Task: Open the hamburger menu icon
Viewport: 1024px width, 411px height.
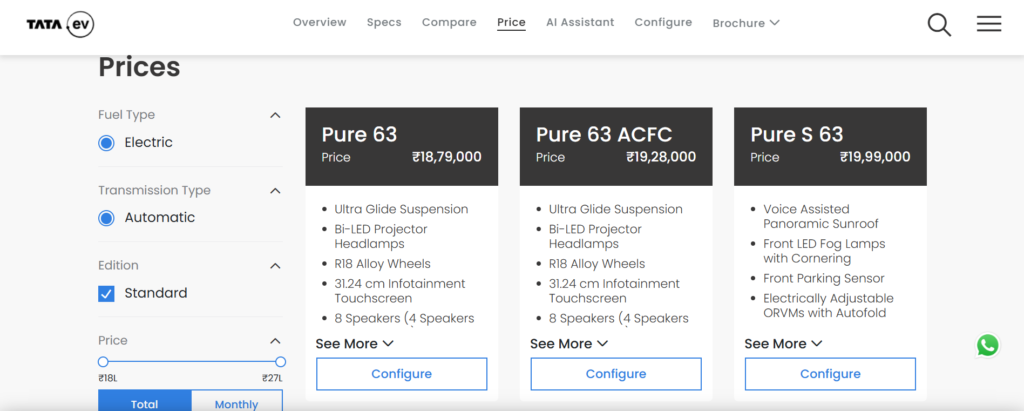Action: point(989,24)
